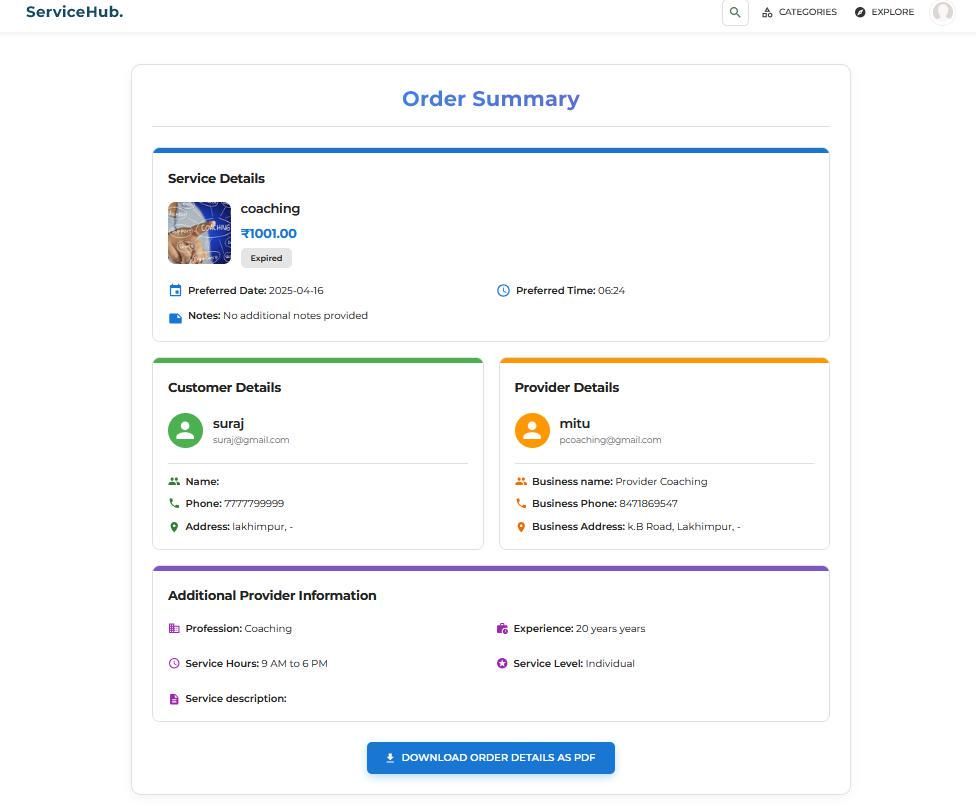This screenshot has height=811, width=976.
Task: Click the service level value Individual
Action: click(x=610, y=663)
